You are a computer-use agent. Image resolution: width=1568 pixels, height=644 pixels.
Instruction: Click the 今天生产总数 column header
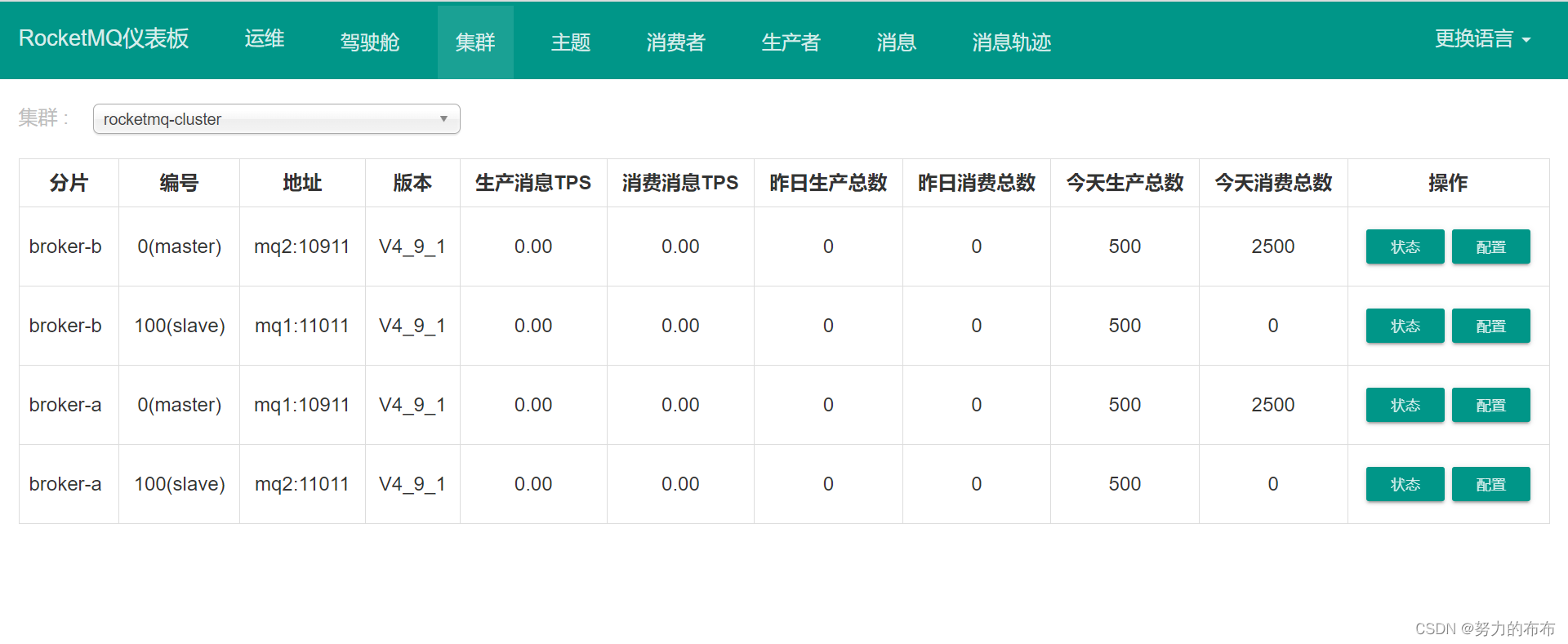pos(1125,183)
